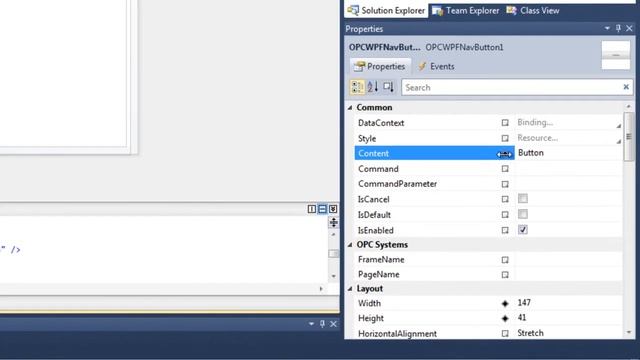Open Properties window options dropdown arrow
The height and width of the screenshot is (360, 640).
pos(607,28)
